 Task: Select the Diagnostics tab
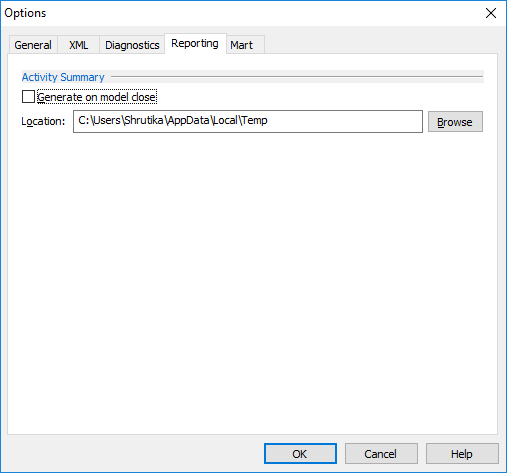[x=132, y=45]
